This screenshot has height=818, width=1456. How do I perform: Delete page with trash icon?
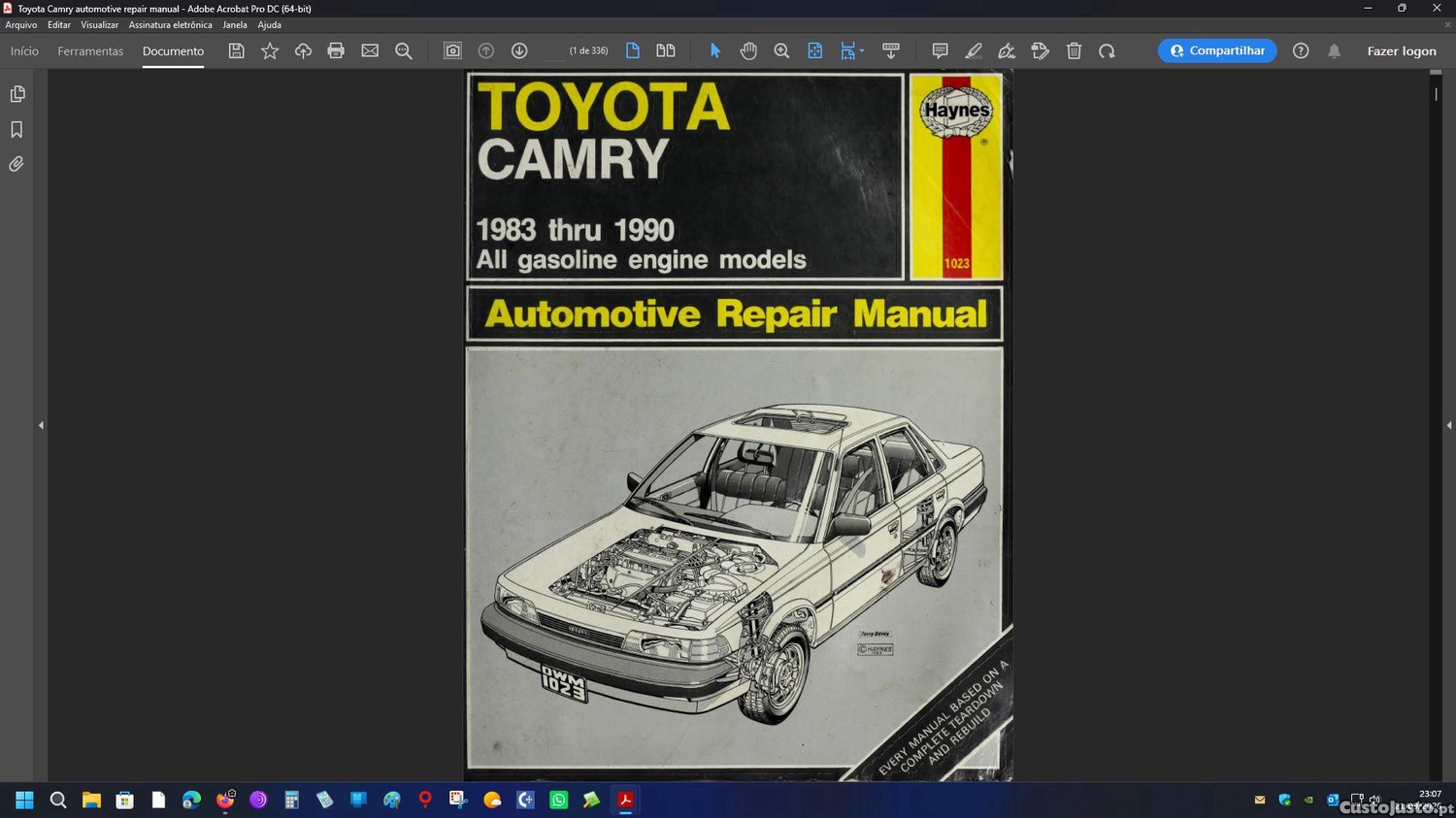pos(1074,50)
